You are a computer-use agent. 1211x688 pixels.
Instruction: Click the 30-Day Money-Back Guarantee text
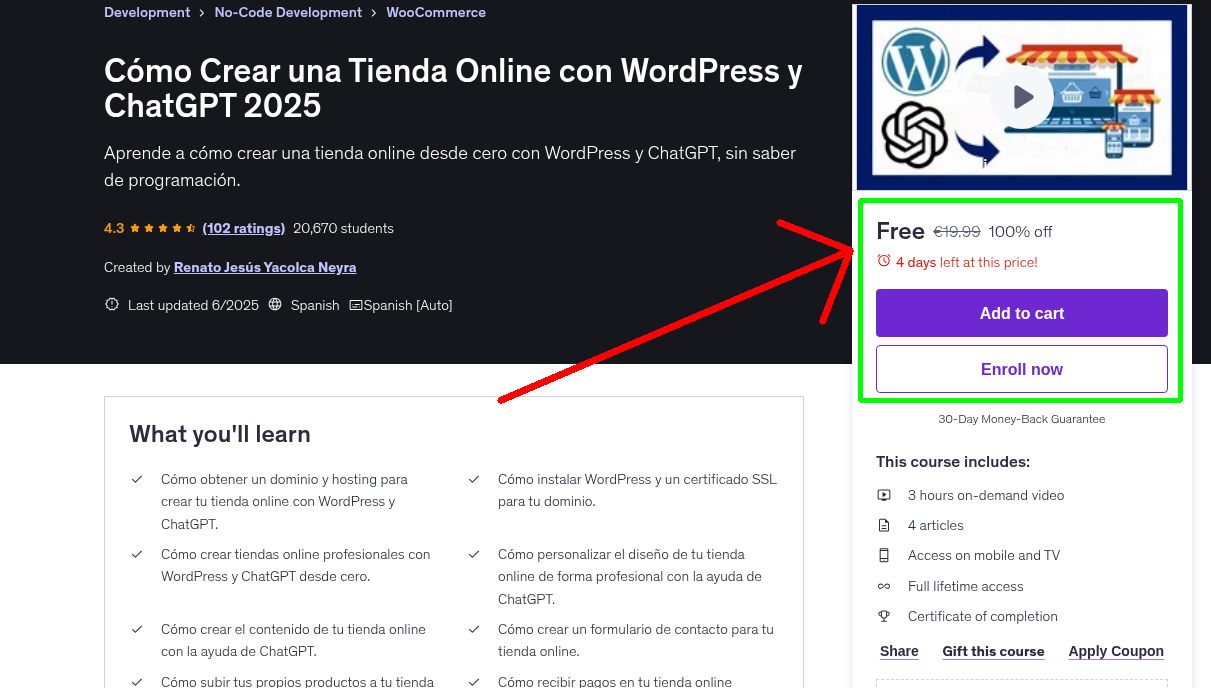coord(1022,419)
